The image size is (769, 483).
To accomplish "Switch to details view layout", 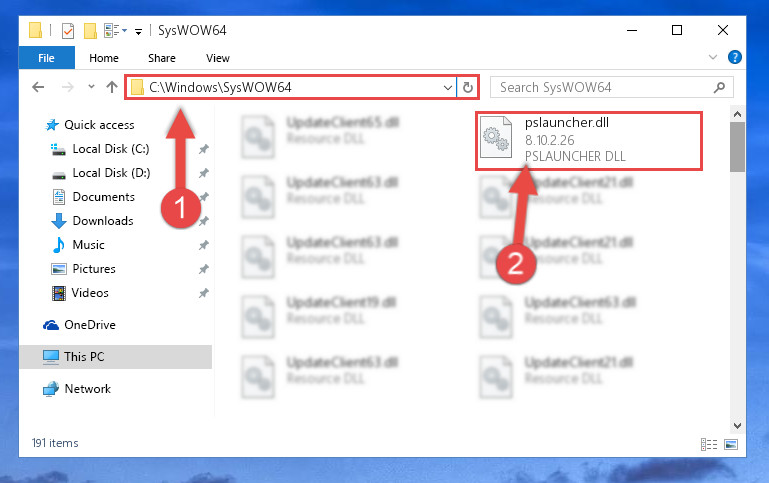I will [x=709, y=444].
